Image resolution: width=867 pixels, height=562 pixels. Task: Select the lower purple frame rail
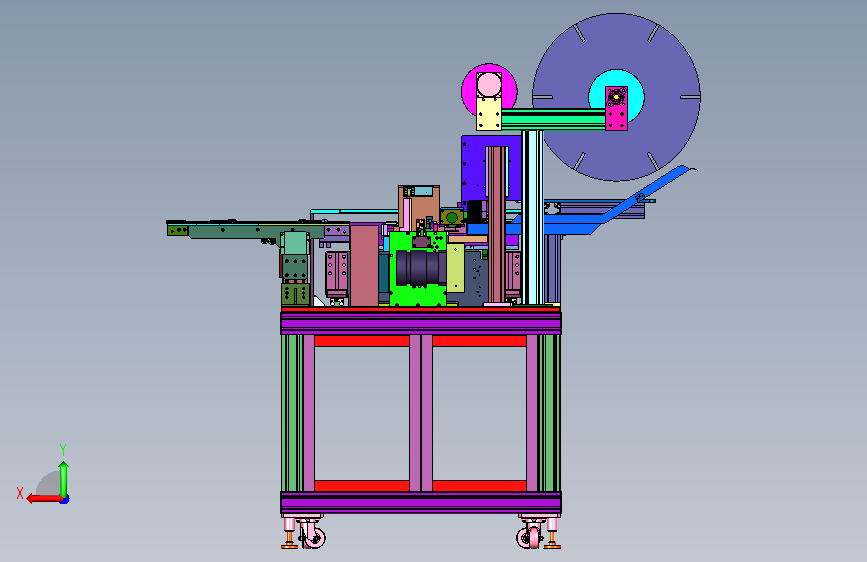[421, 503]
